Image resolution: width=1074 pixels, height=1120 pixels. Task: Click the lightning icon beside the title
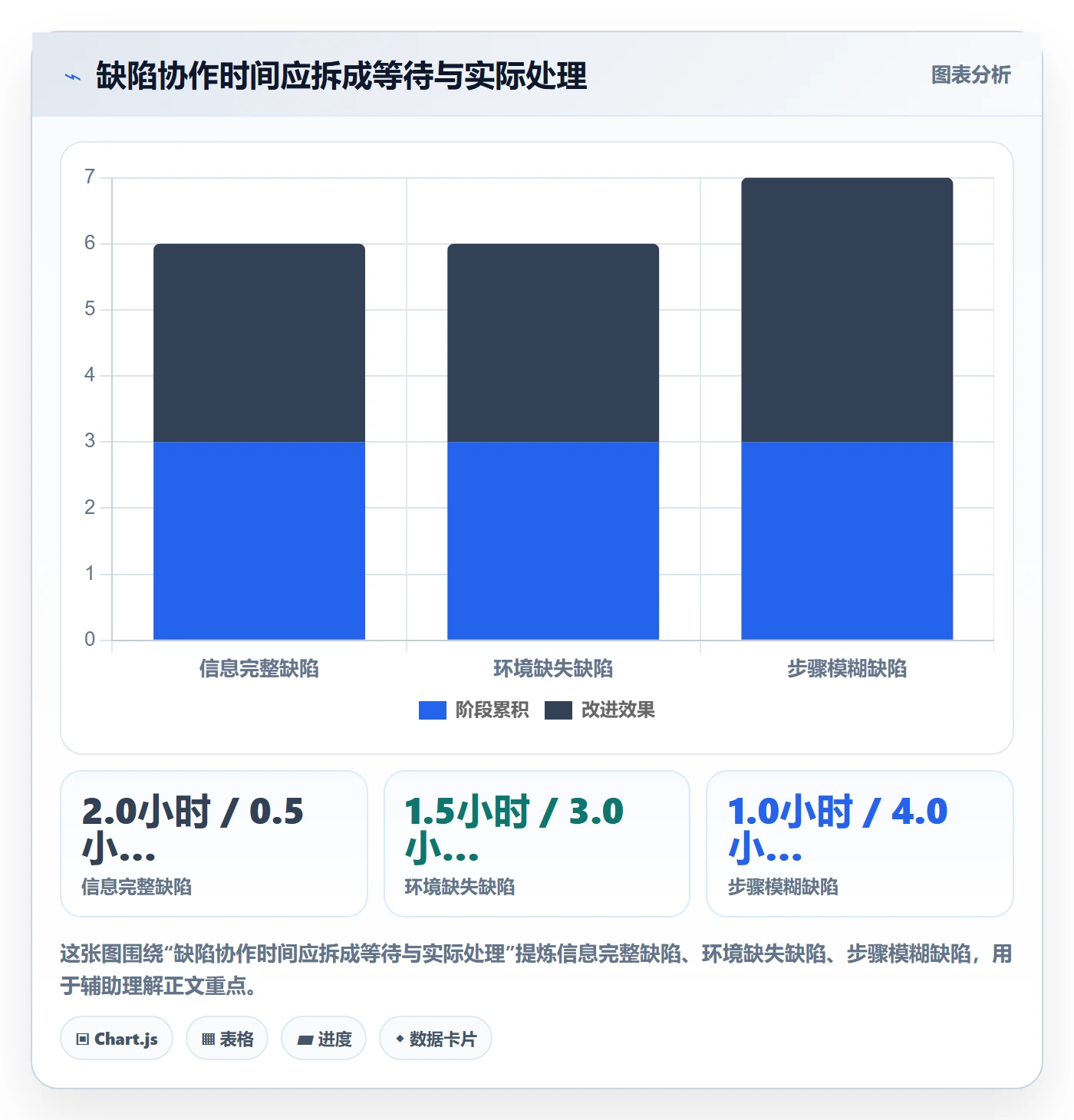click(73, 77)
